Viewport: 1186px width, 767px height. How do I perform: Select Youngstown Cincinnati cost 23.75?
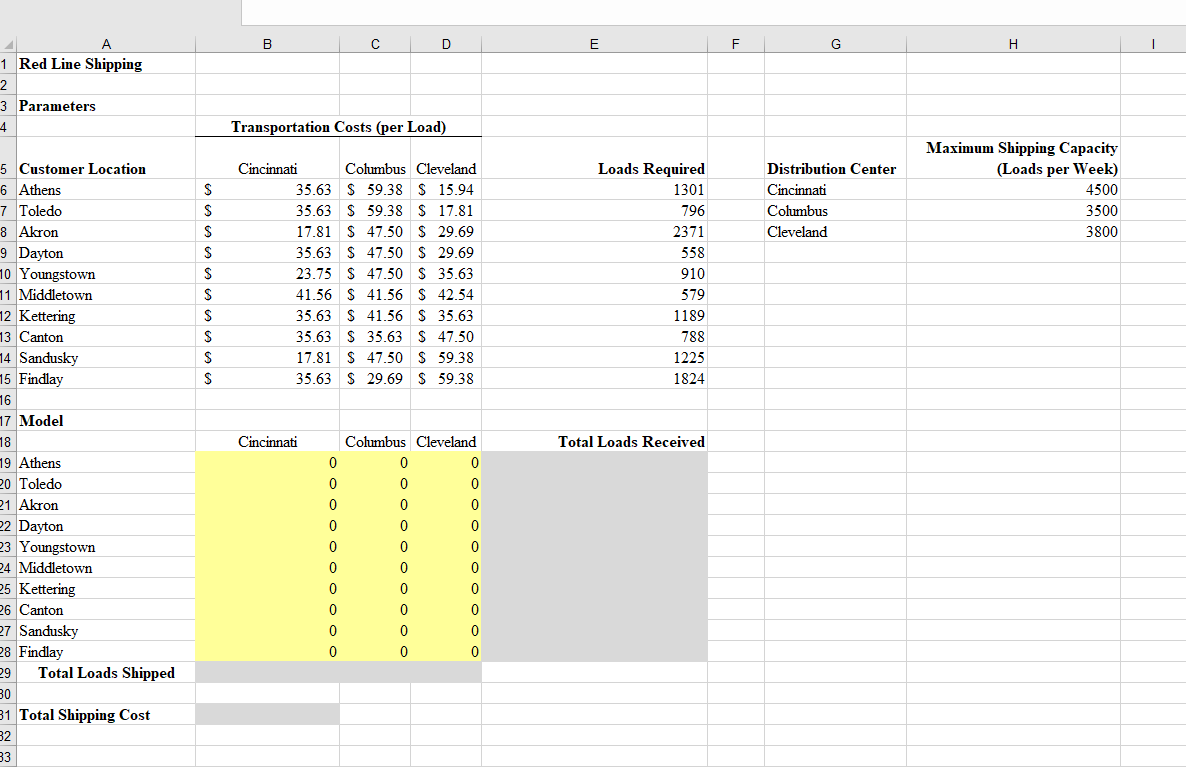click(267, 274)
